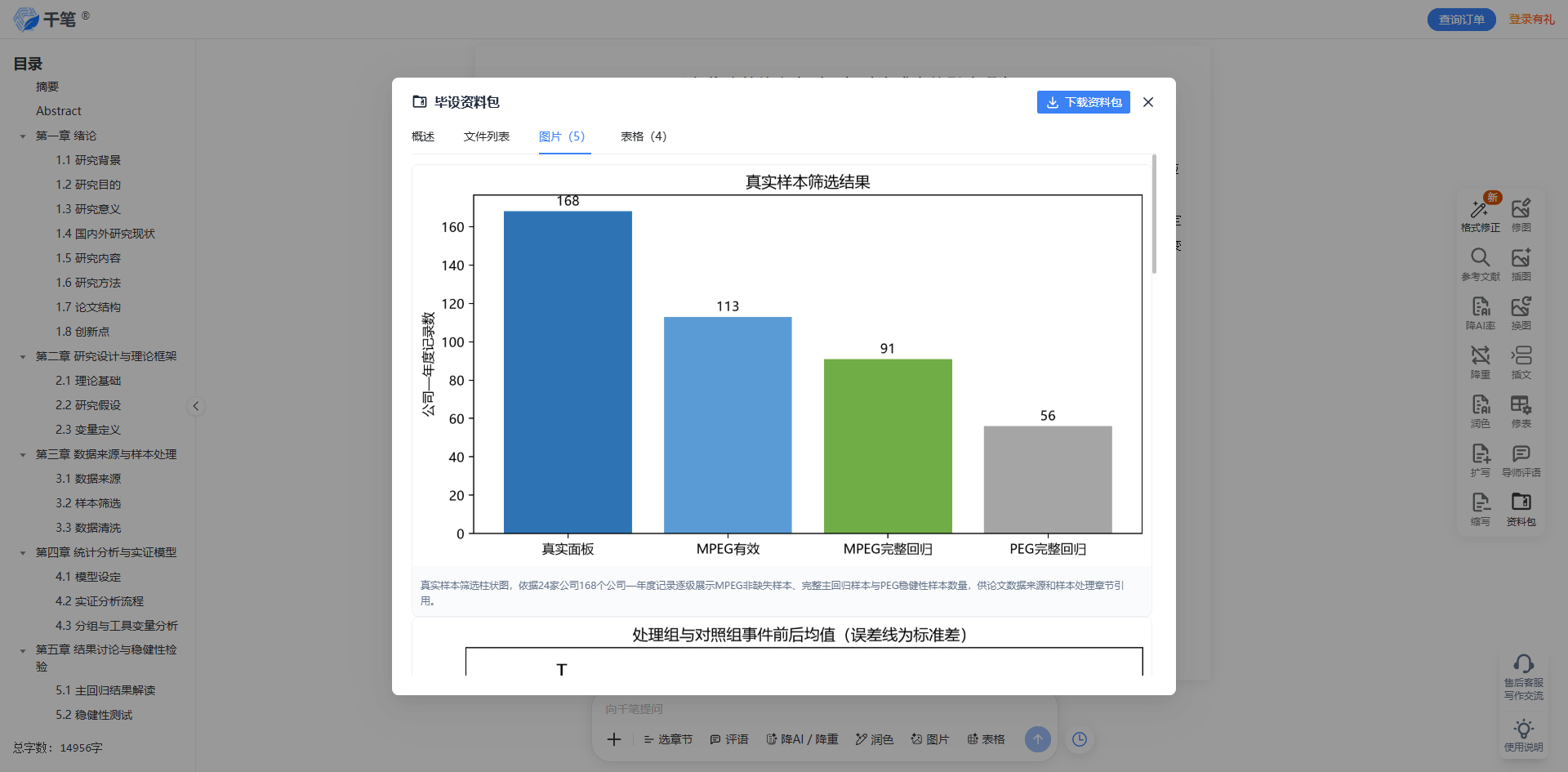Click the 资料包 folder icon

[x=1521, y=502]
